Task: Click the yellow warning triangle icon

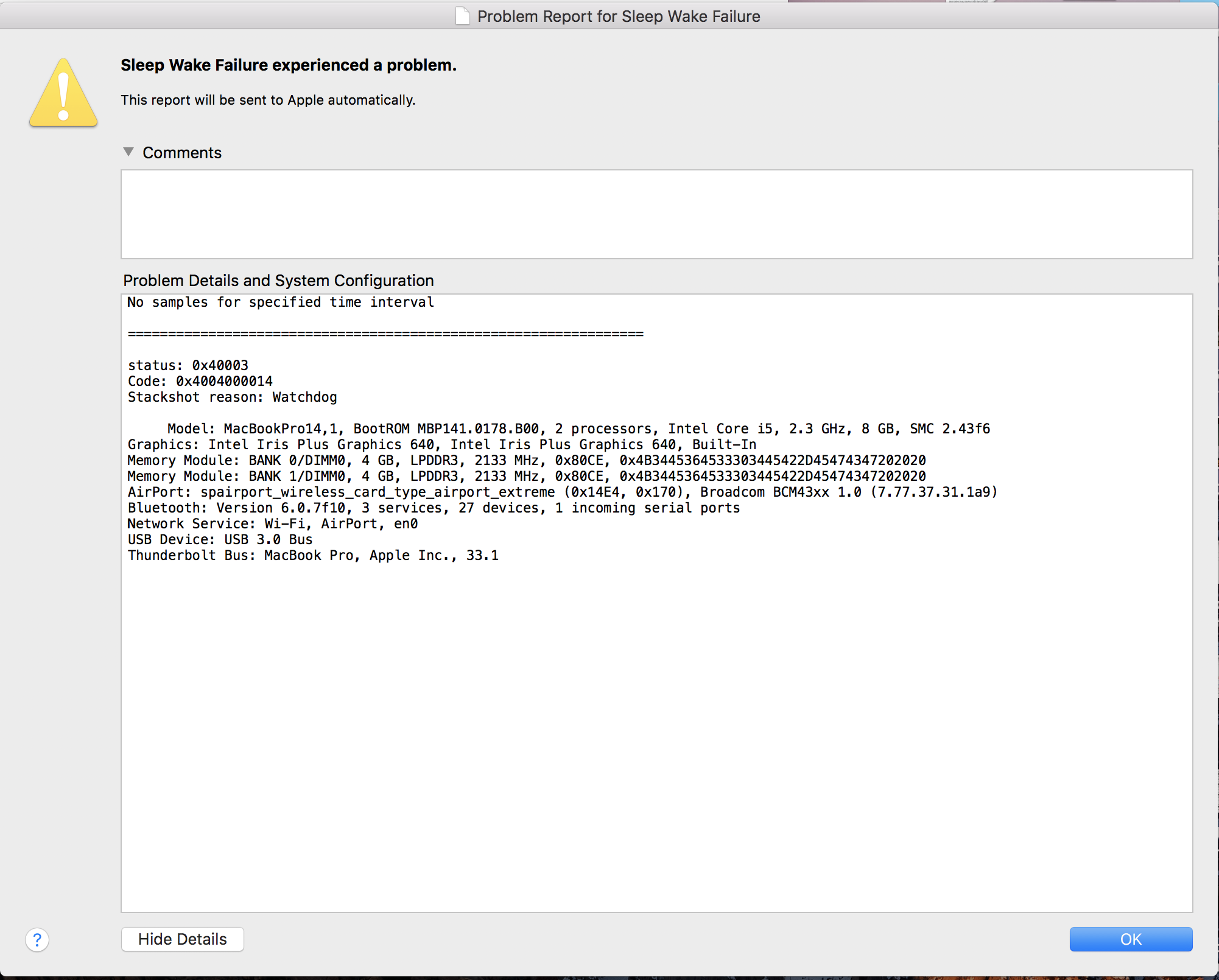Action: (63, 93)
